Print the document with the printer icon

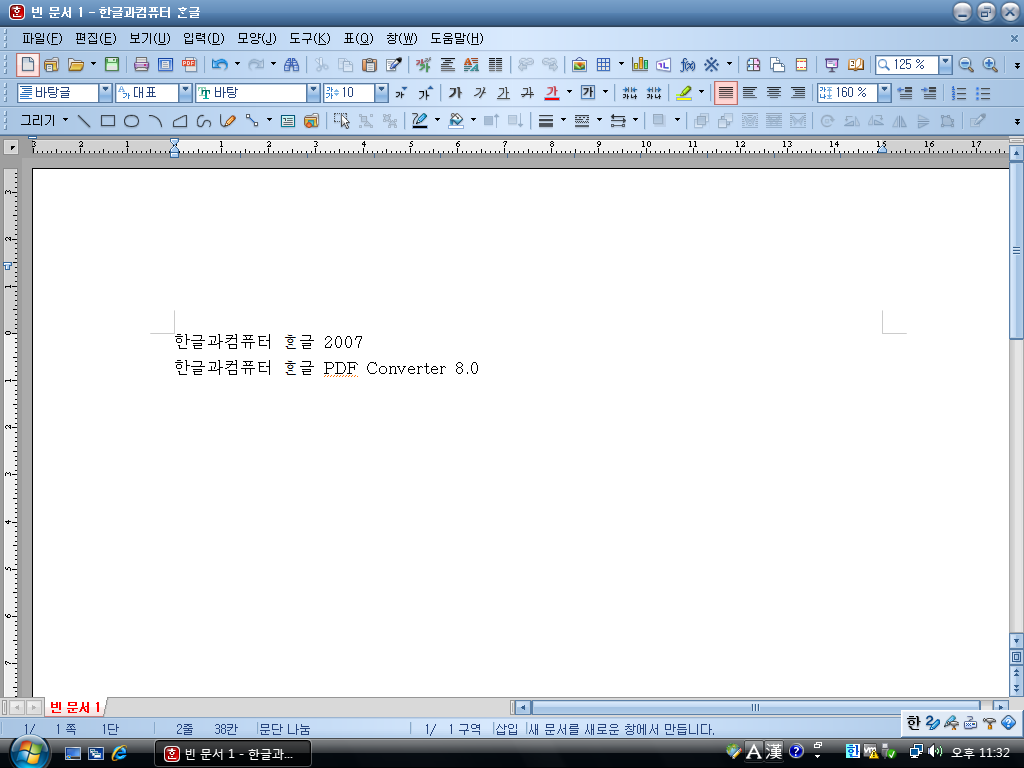click(x=141, y=65)
